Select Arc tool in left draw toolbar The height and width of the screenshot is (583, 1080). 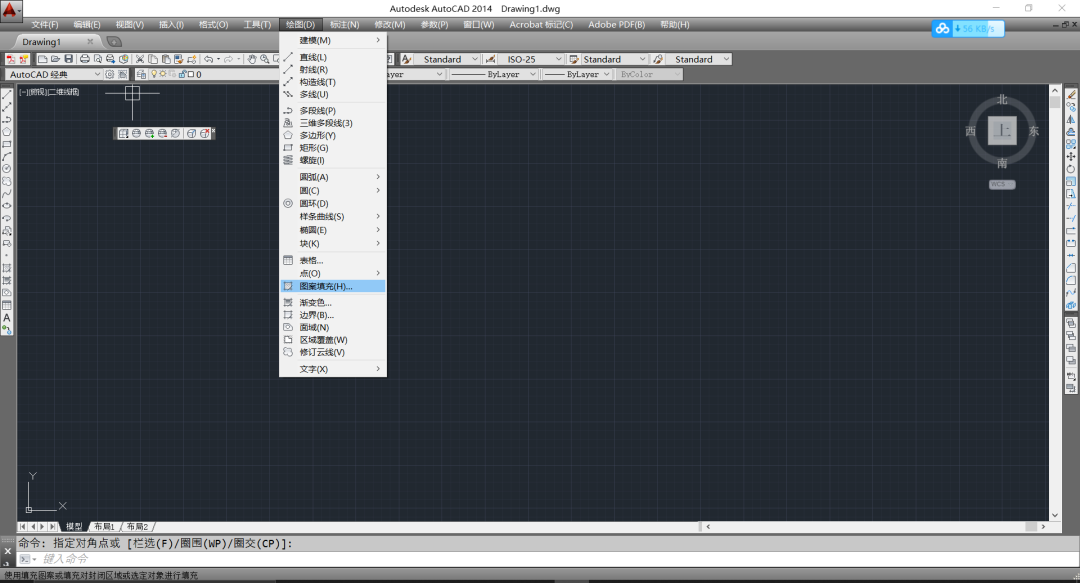[7, 156]
